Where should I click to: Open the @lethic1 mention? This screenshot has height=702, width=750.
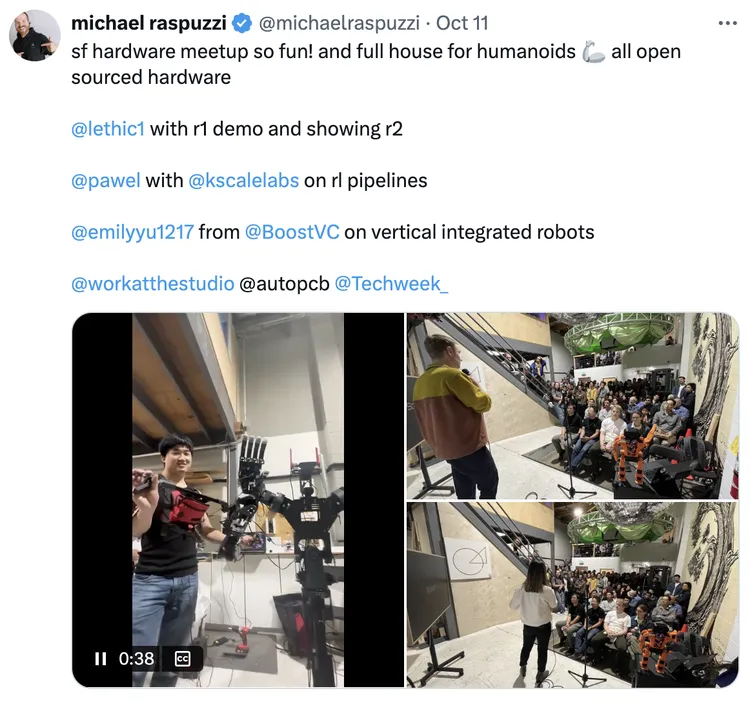tap(108, 129)
